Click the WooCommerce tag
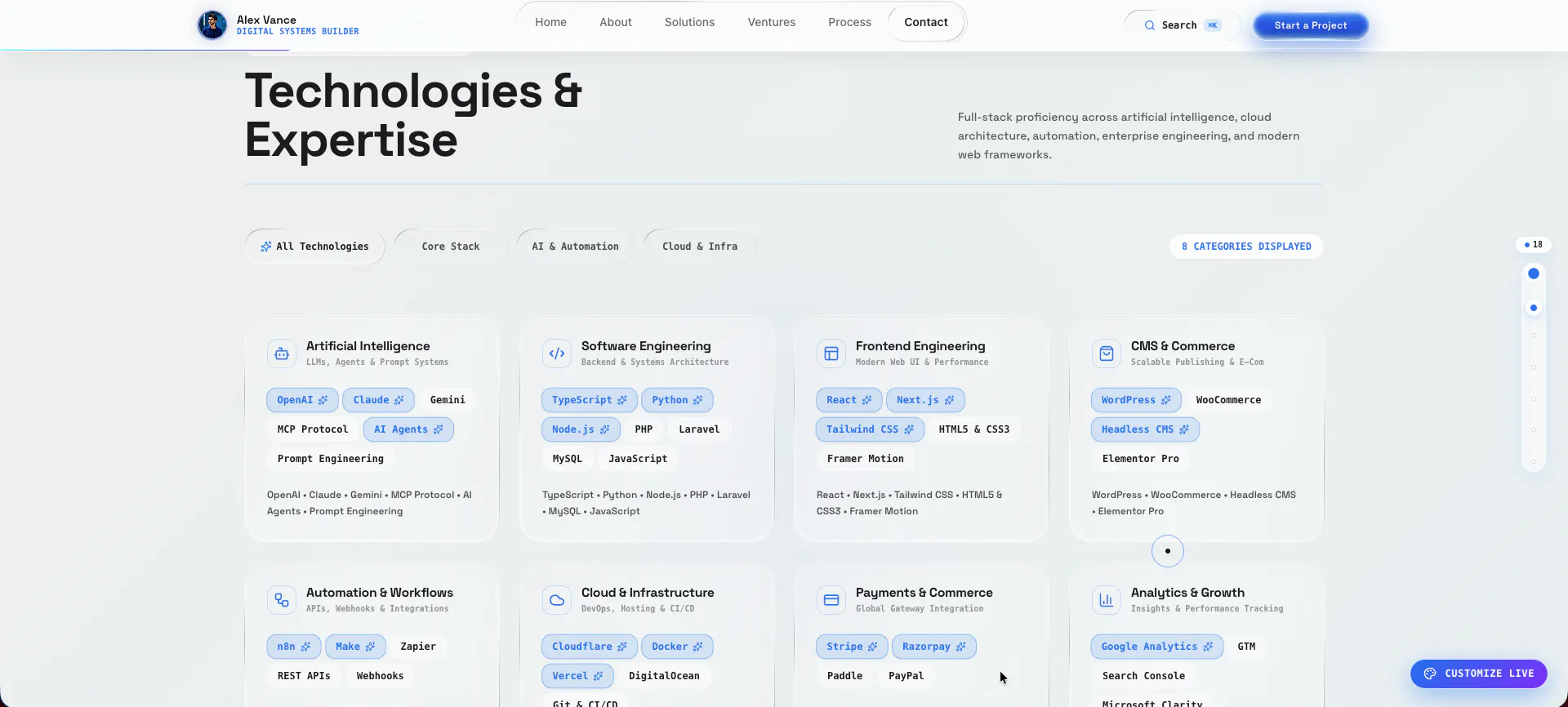 [1228, 400]
